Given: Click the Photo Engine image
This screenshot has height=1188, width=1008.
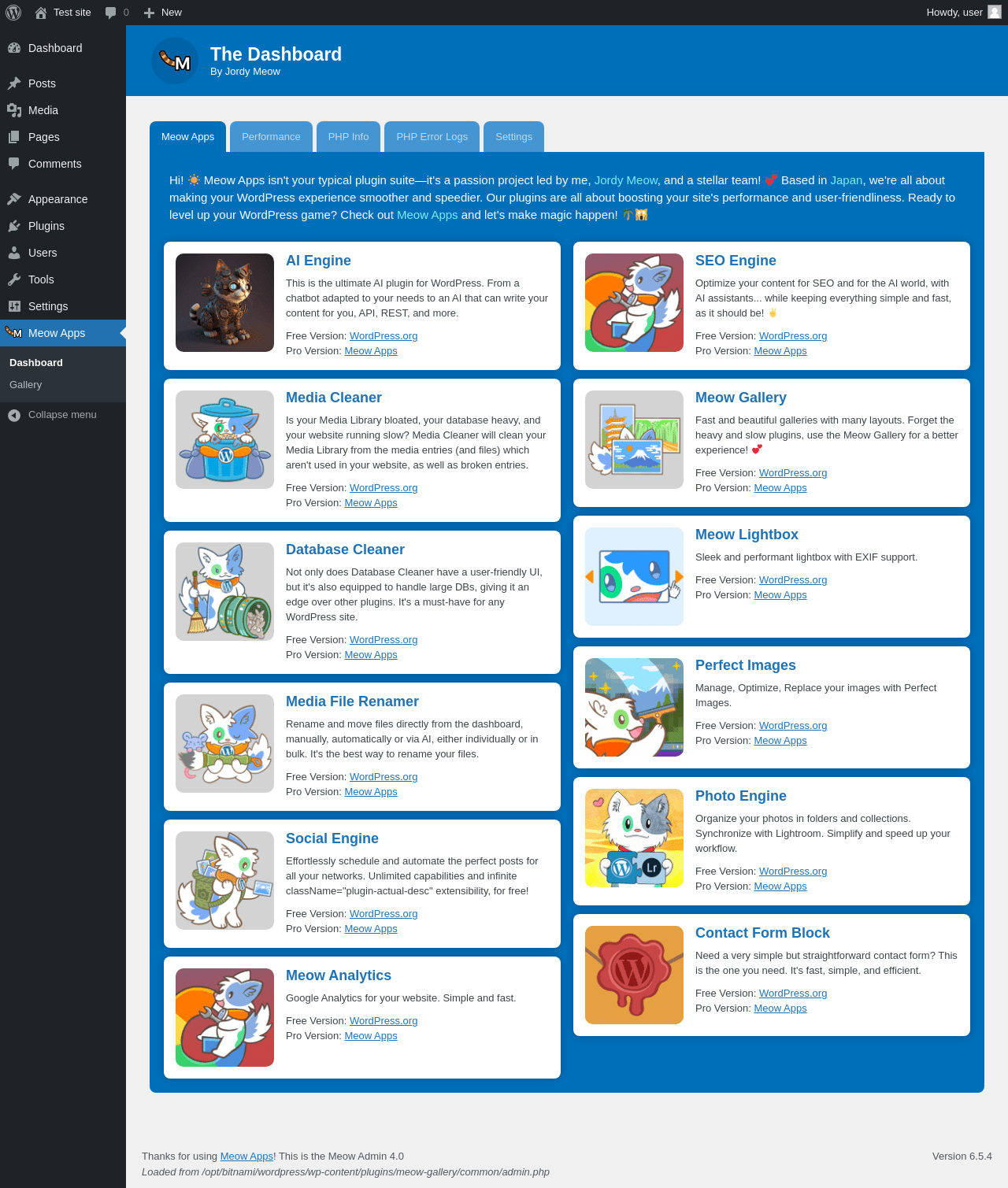Looking at the screenshot, I should coord(634,838).
